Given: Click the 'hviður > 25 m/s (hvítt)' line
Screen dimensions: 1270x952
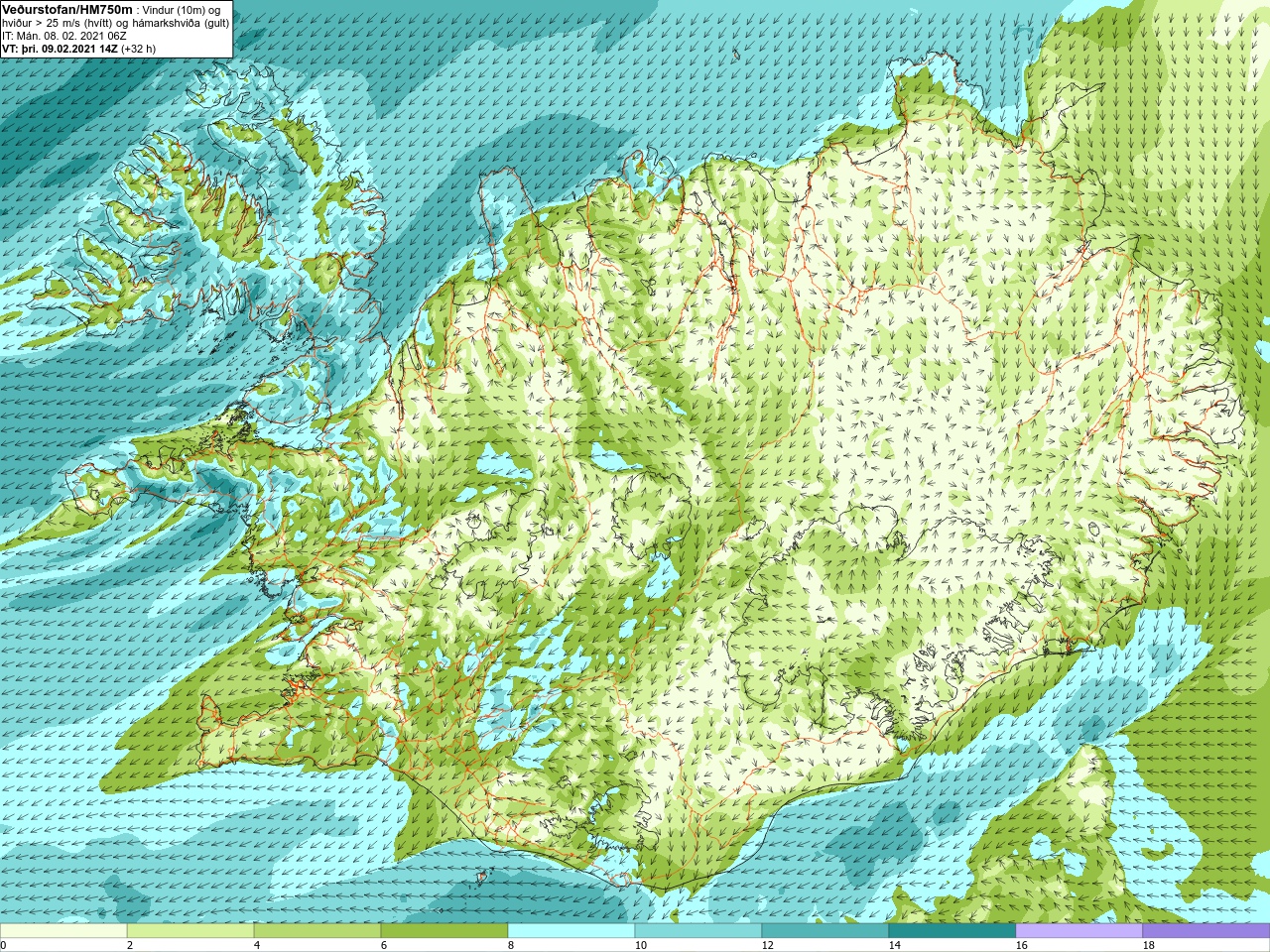Looking at the screenshot, I should point(60,23).
